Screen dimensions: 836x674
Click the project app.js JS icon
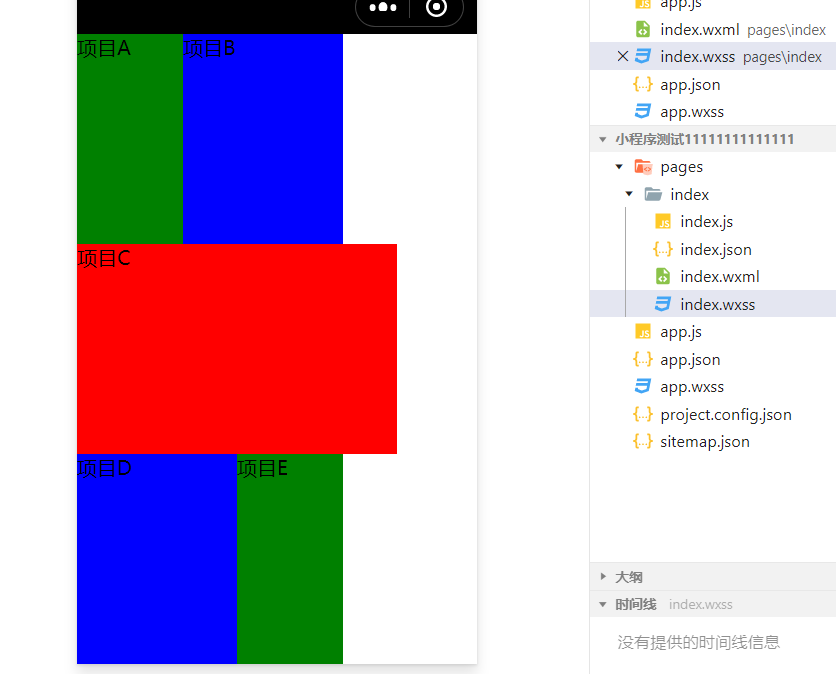tap(643, 332)
